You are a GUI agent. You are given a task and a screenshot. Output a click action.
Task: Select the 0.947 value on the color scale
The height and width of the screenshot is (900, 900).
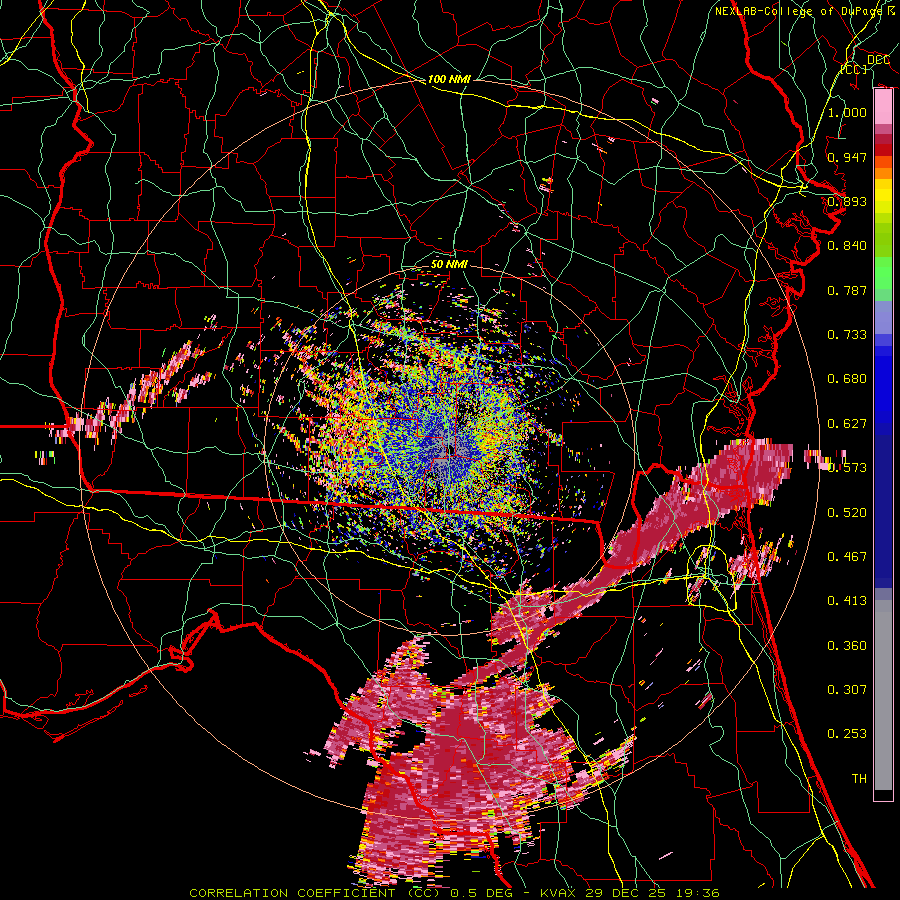tap(847, 157)
